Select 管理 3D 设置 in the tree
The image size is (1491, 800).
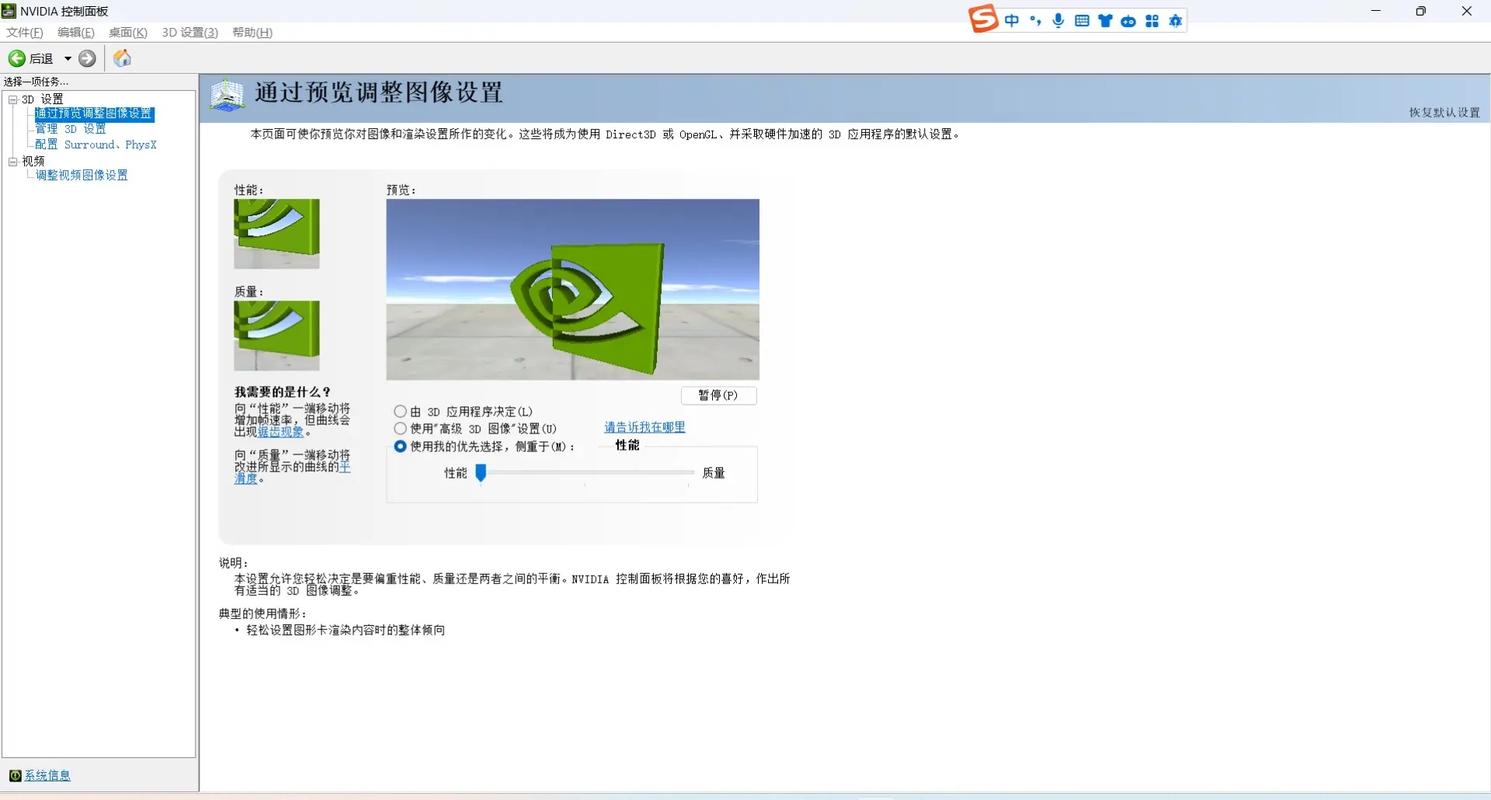(x=70, y=129)
